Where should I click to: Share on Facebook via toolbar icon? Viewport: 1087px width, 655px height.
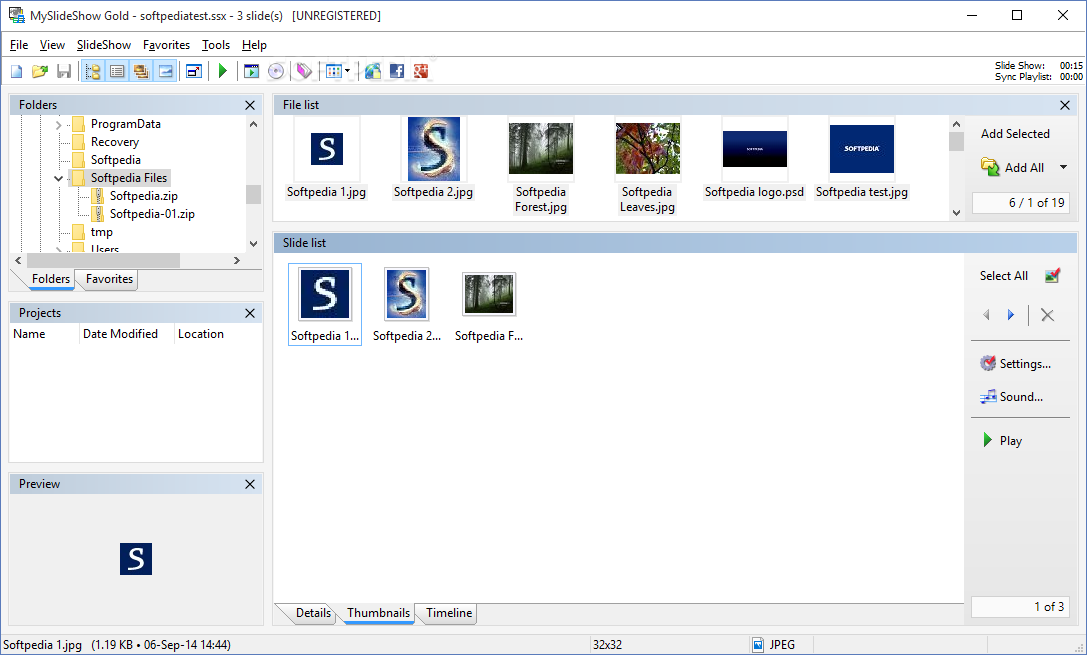click(x=397, y=71)
